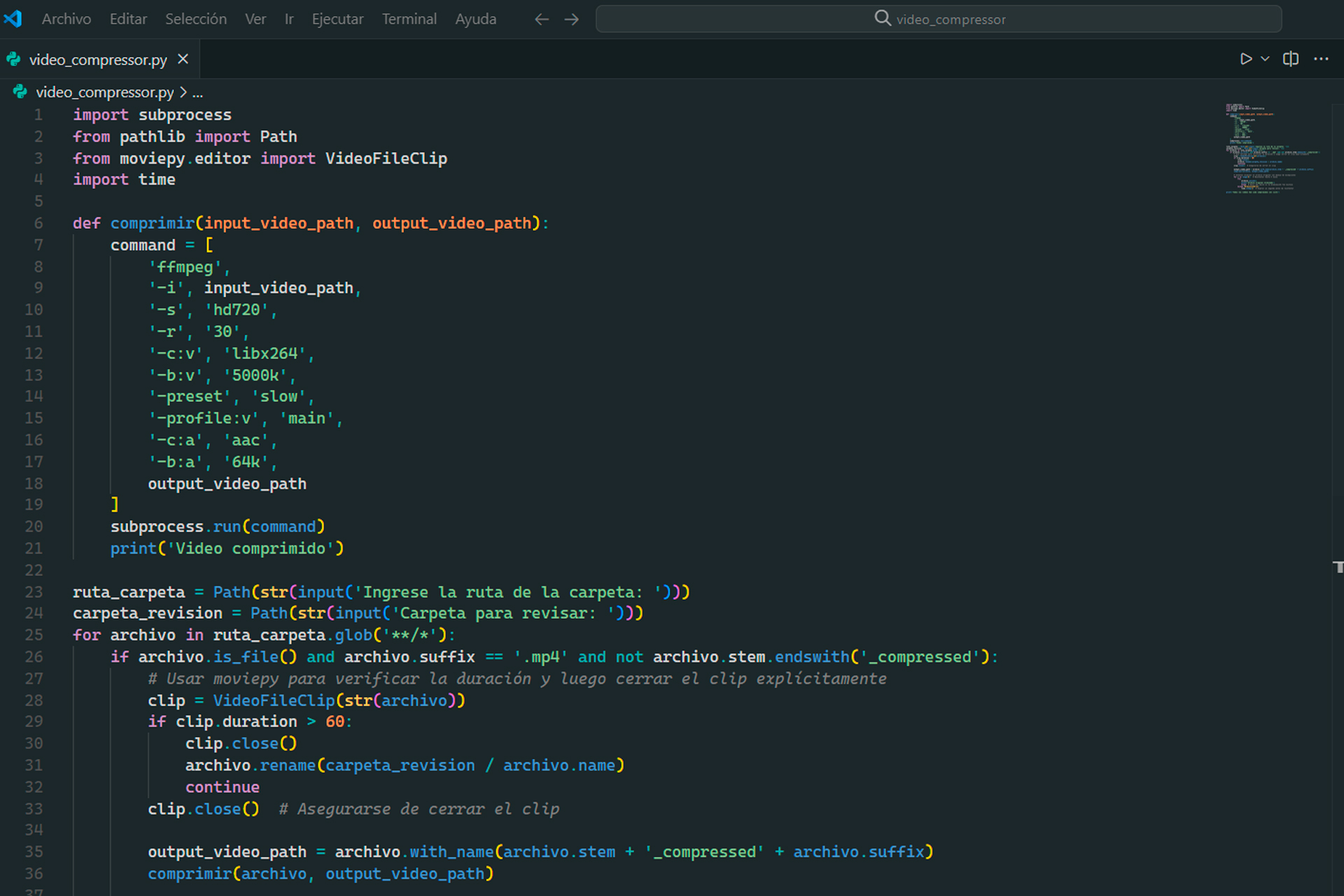Click line number 6 in the gutter
The height and width of the screenshot is (896, 1344).
coord(38,223)
